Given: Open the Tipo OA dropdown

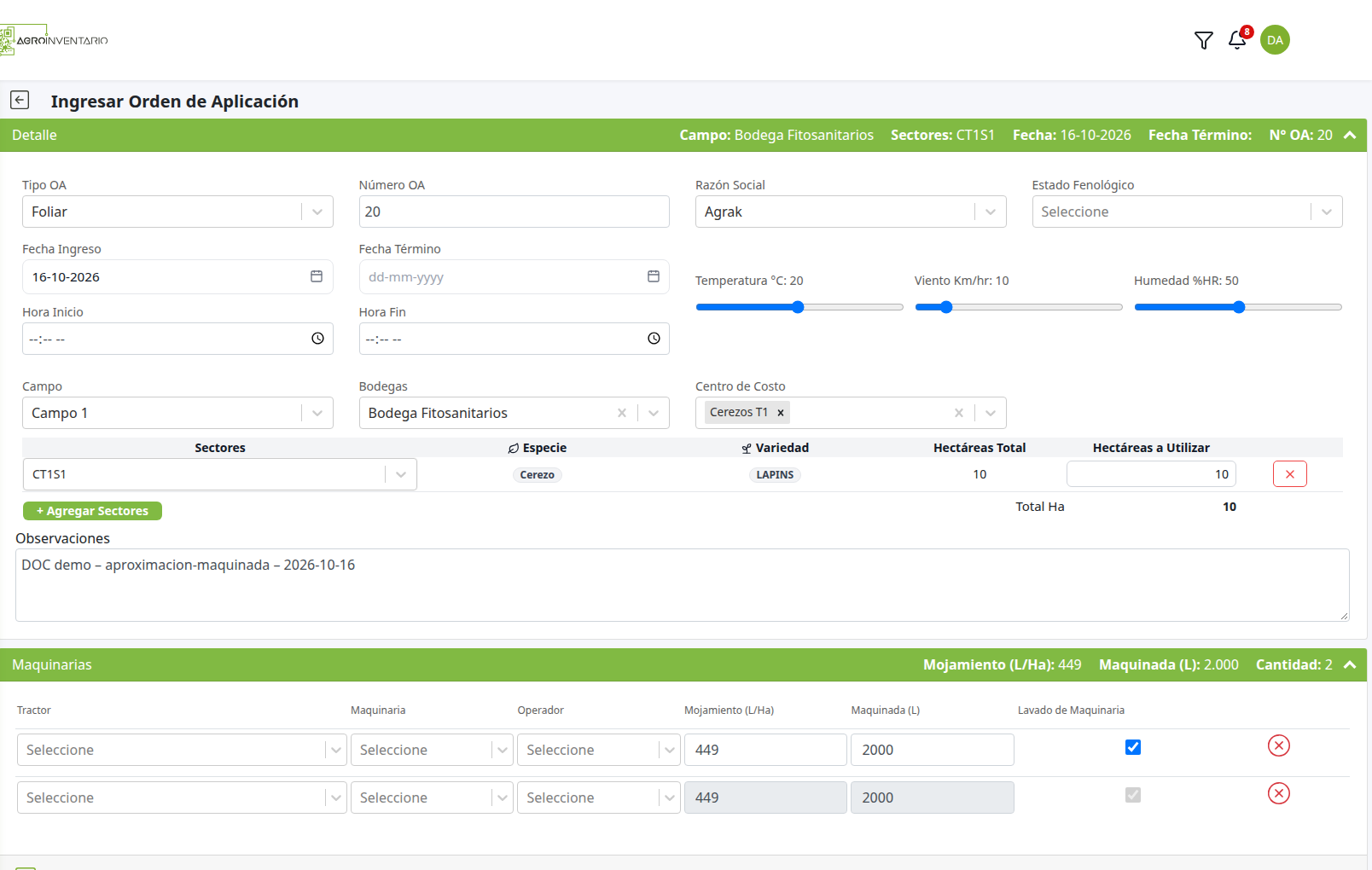Looking at the screenshot, I should [177, 212].
